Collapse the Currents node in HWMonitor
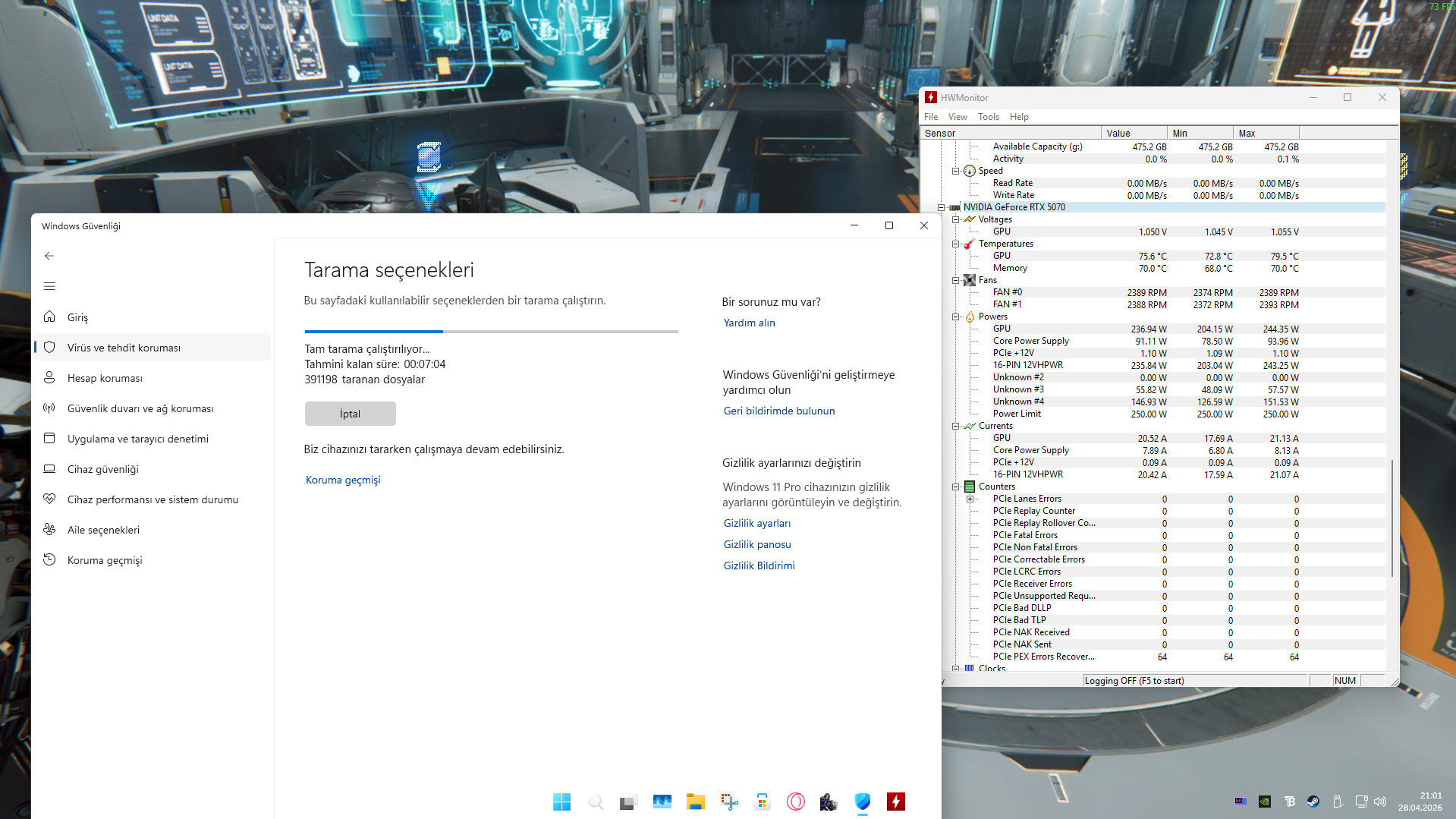Viewport: 1456px width, 819px height. [955, 426]
